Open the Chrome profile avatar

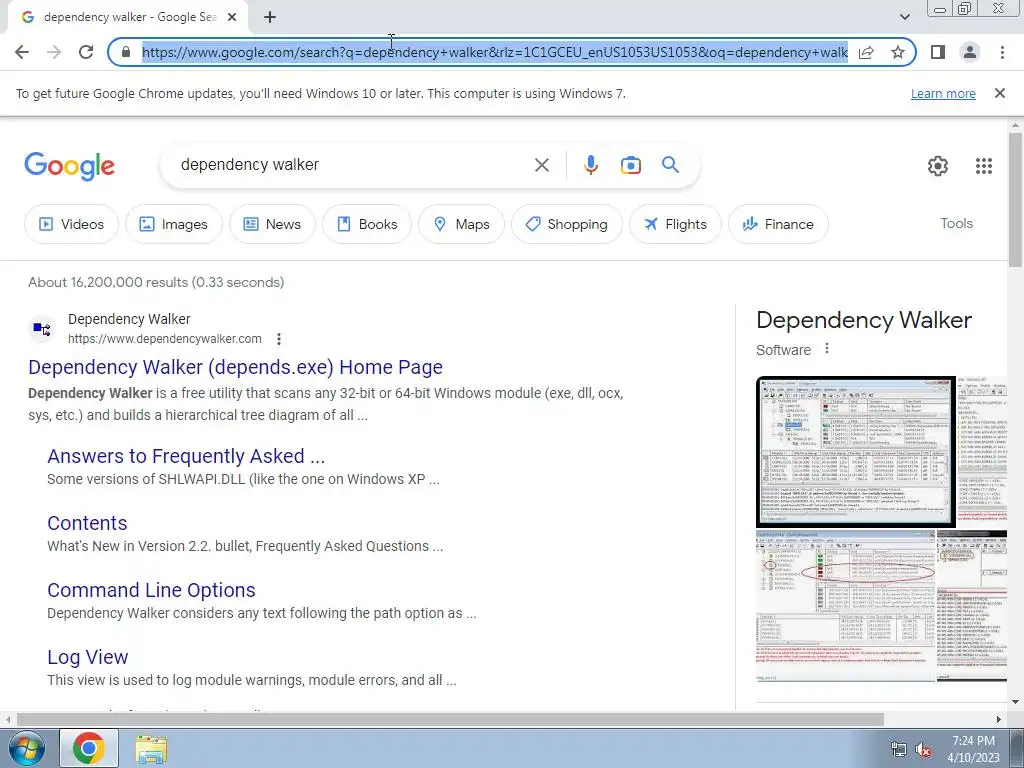tap(970, 52)
